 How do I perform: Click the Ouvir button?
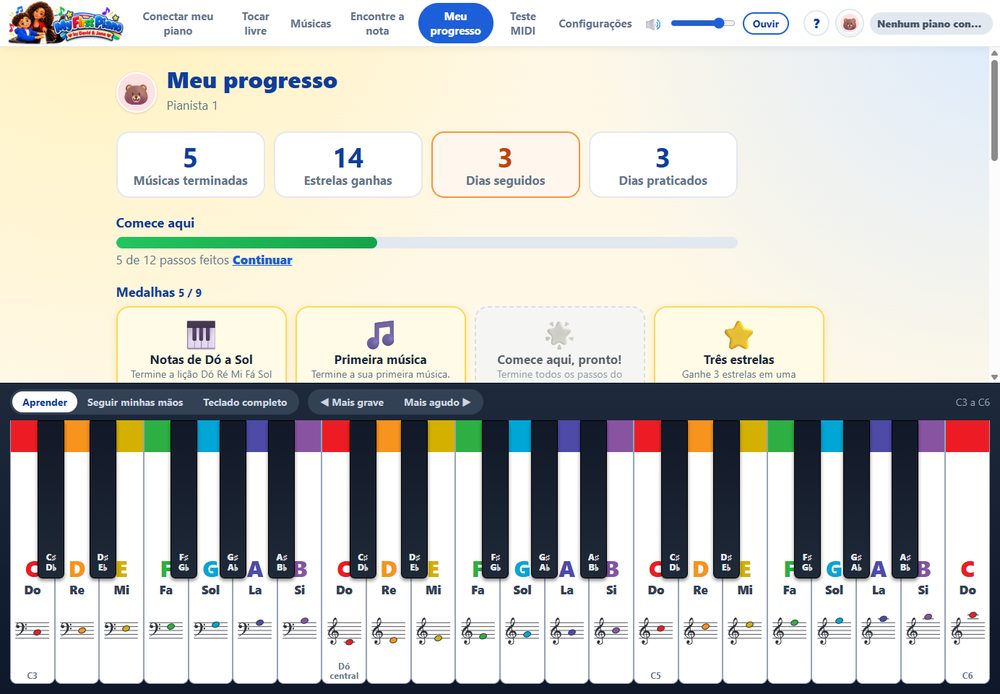tap(765, 24)
